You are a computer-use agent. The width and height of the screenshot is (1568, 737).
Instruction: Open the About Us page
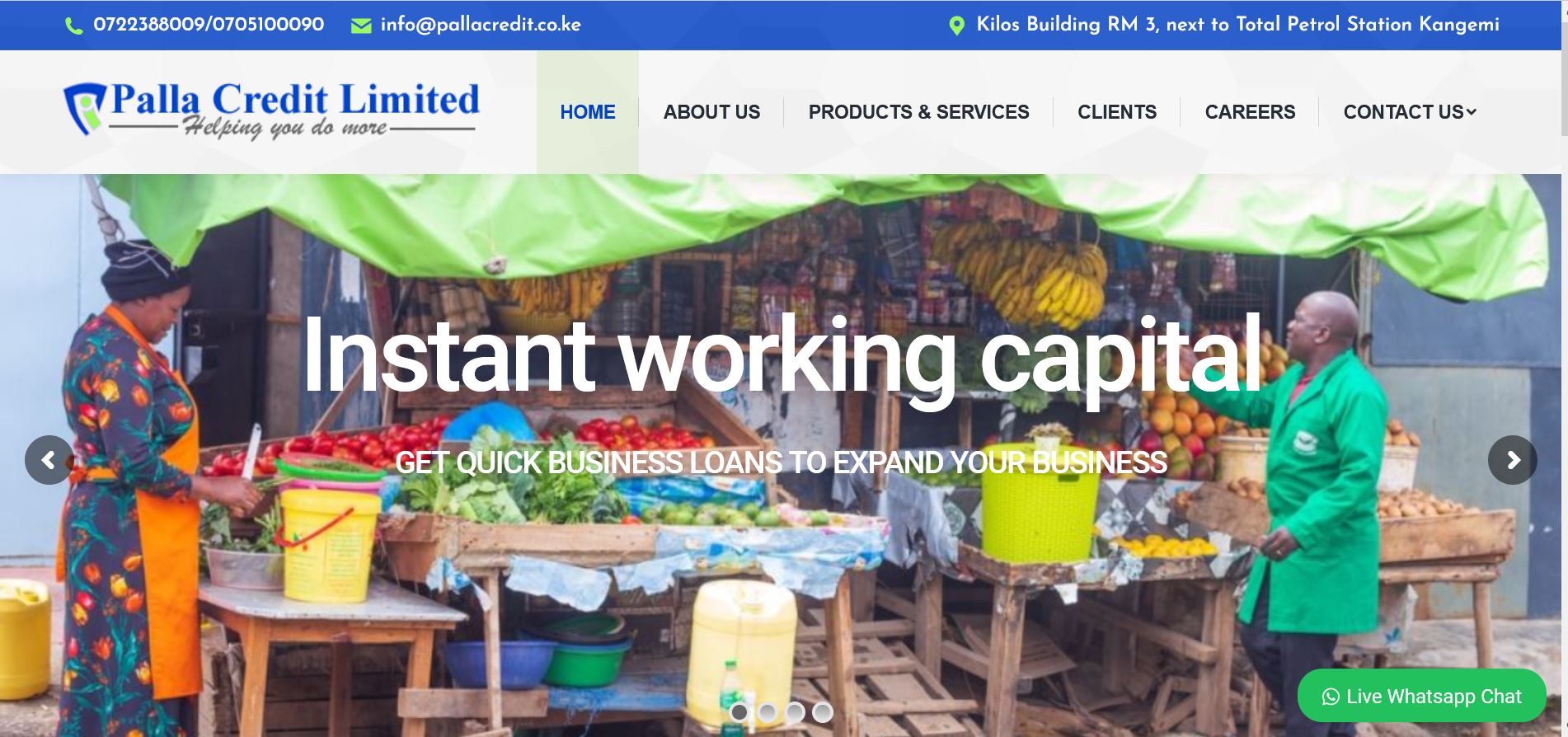point(711,112)
